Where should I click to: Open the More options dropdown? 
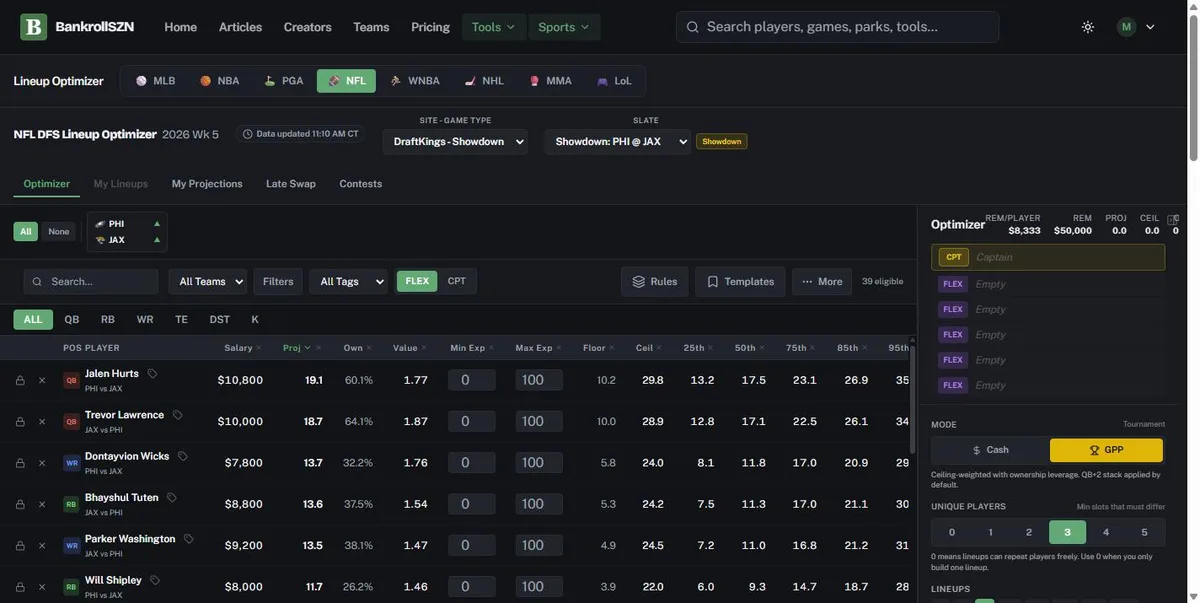coord(822,282)
